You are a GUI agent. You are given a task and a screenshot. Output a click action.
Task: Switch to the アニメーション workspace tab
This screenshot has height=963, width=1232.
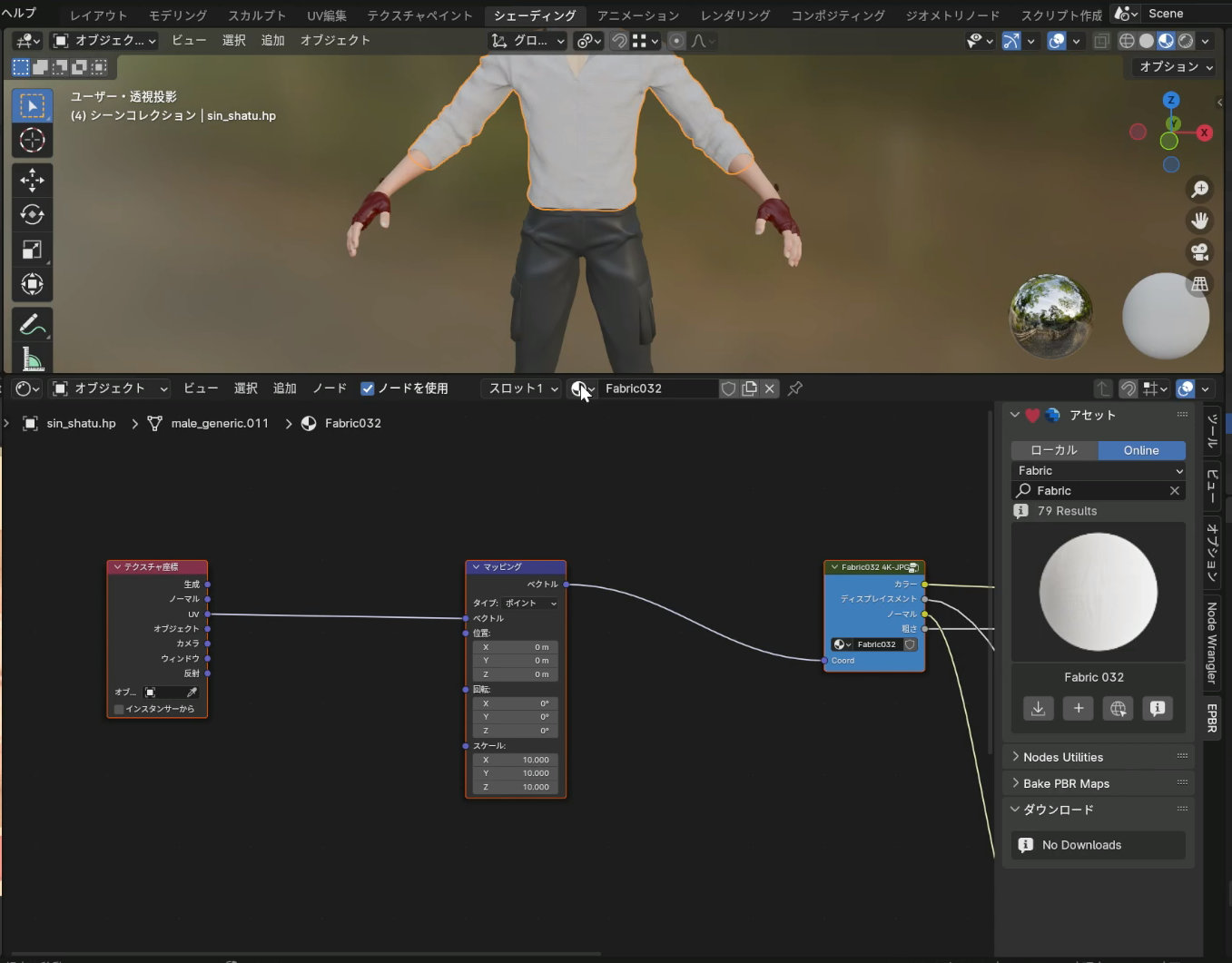(x=637, y=15)
